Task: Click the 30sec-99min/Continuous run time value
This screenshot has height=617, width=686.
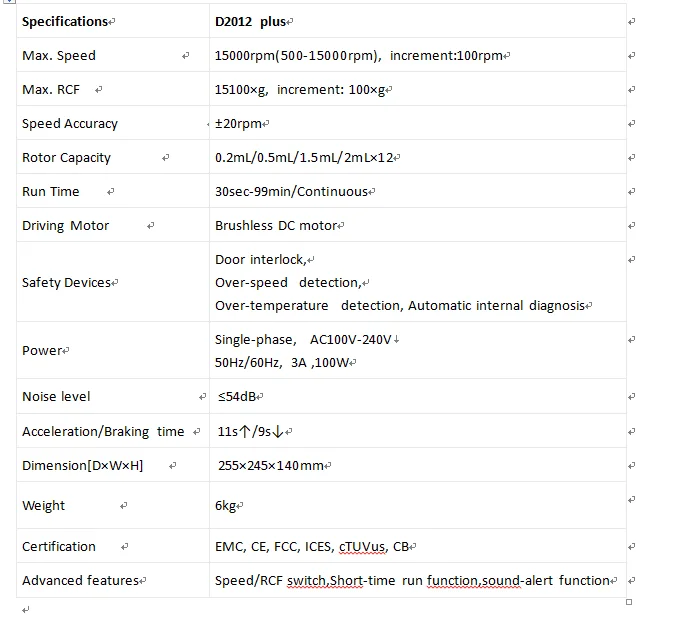Action: tap(291, 192)
